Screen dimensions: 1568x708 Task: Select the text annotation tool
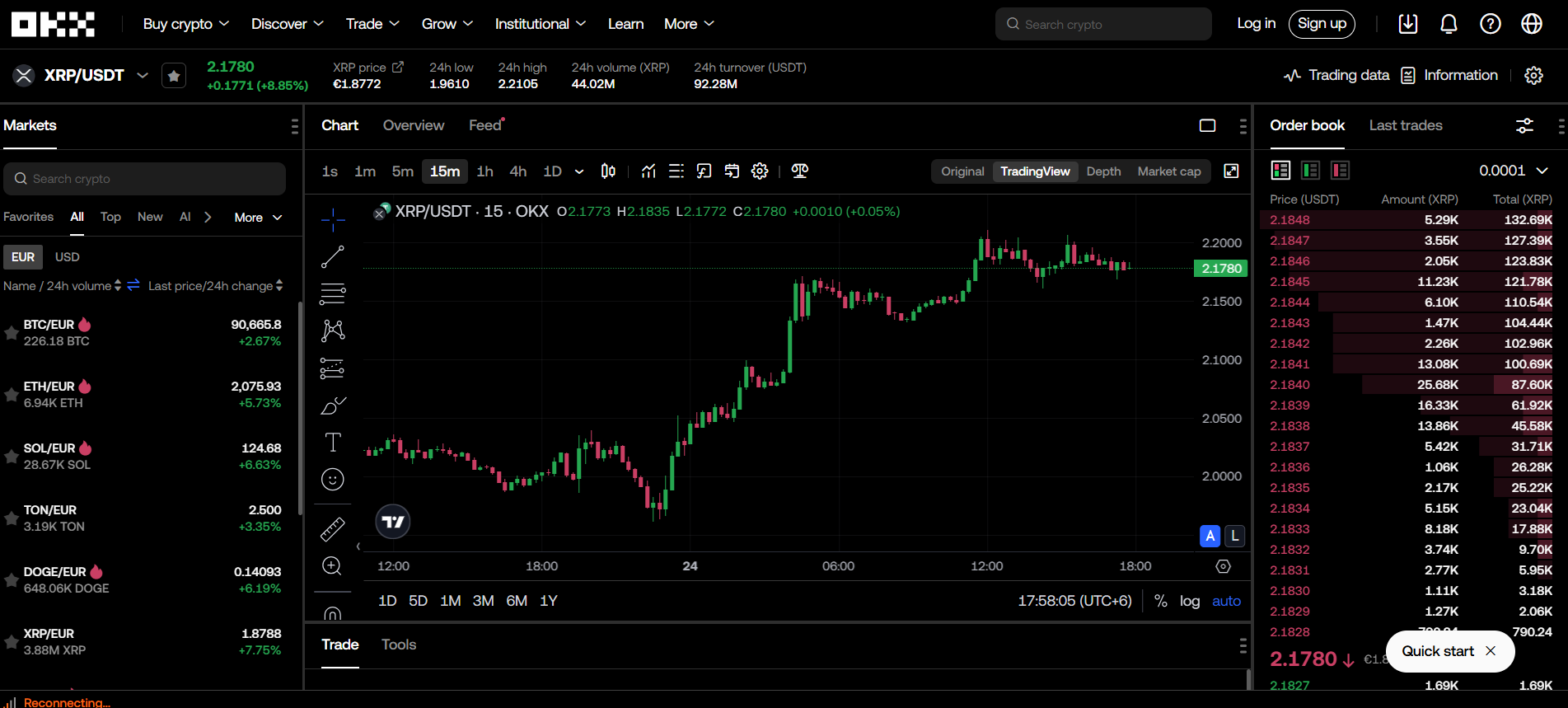(x=333, y=443)
